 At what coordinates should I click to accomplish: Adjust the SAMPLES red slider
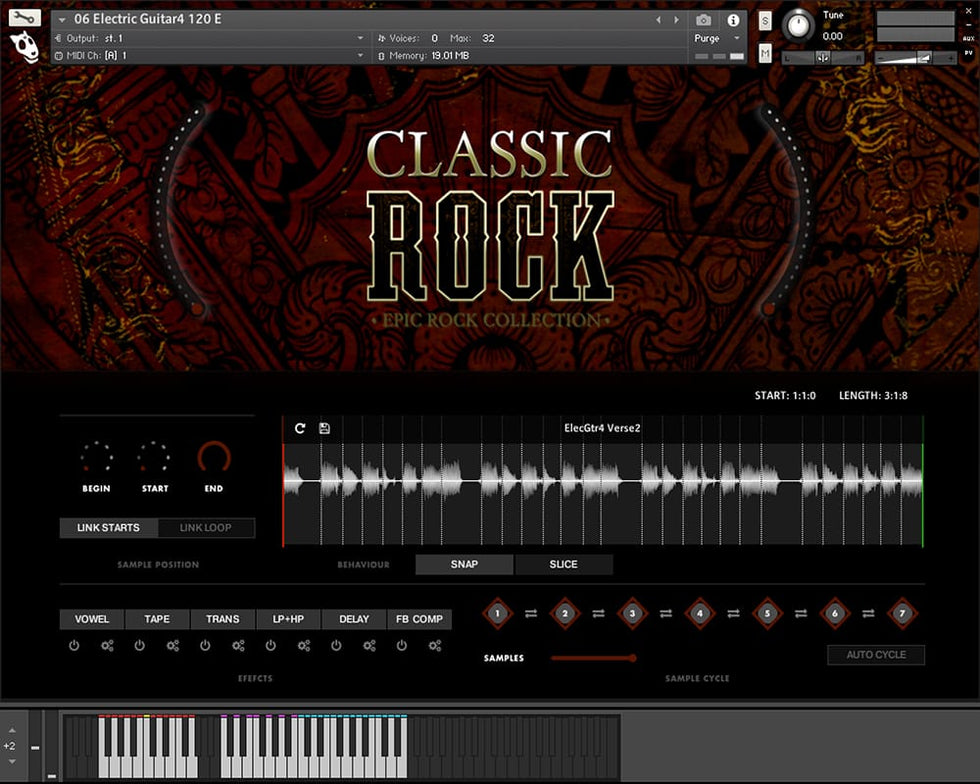[x=592, y=658]
